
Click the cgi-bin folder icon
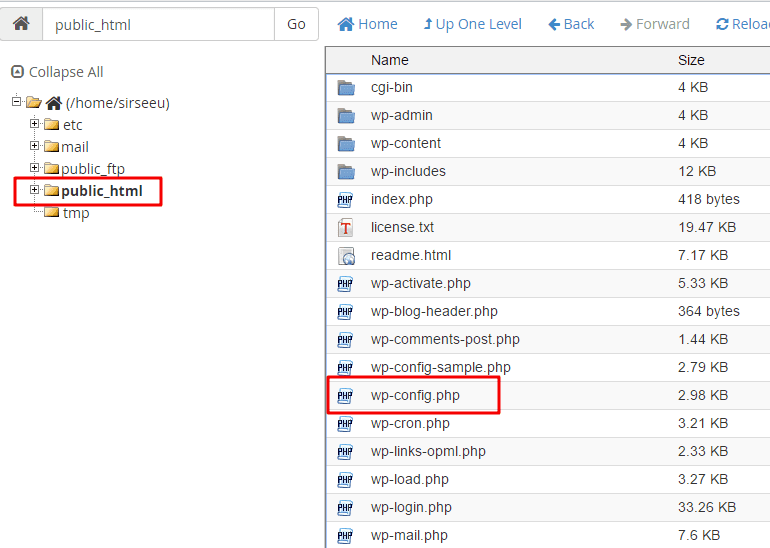pyautogui.click(x=346, y=88)
